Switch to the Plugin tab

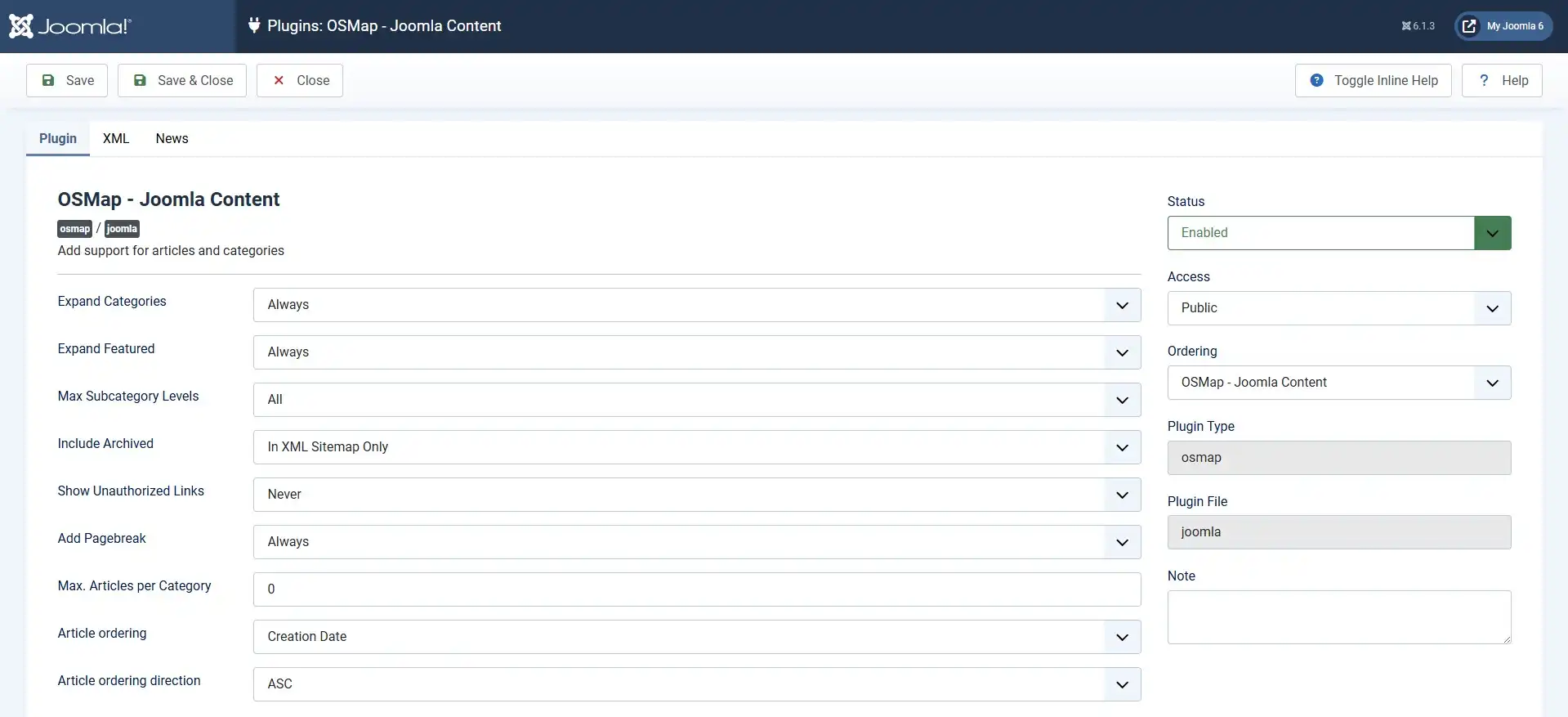(x=58, y=138)
